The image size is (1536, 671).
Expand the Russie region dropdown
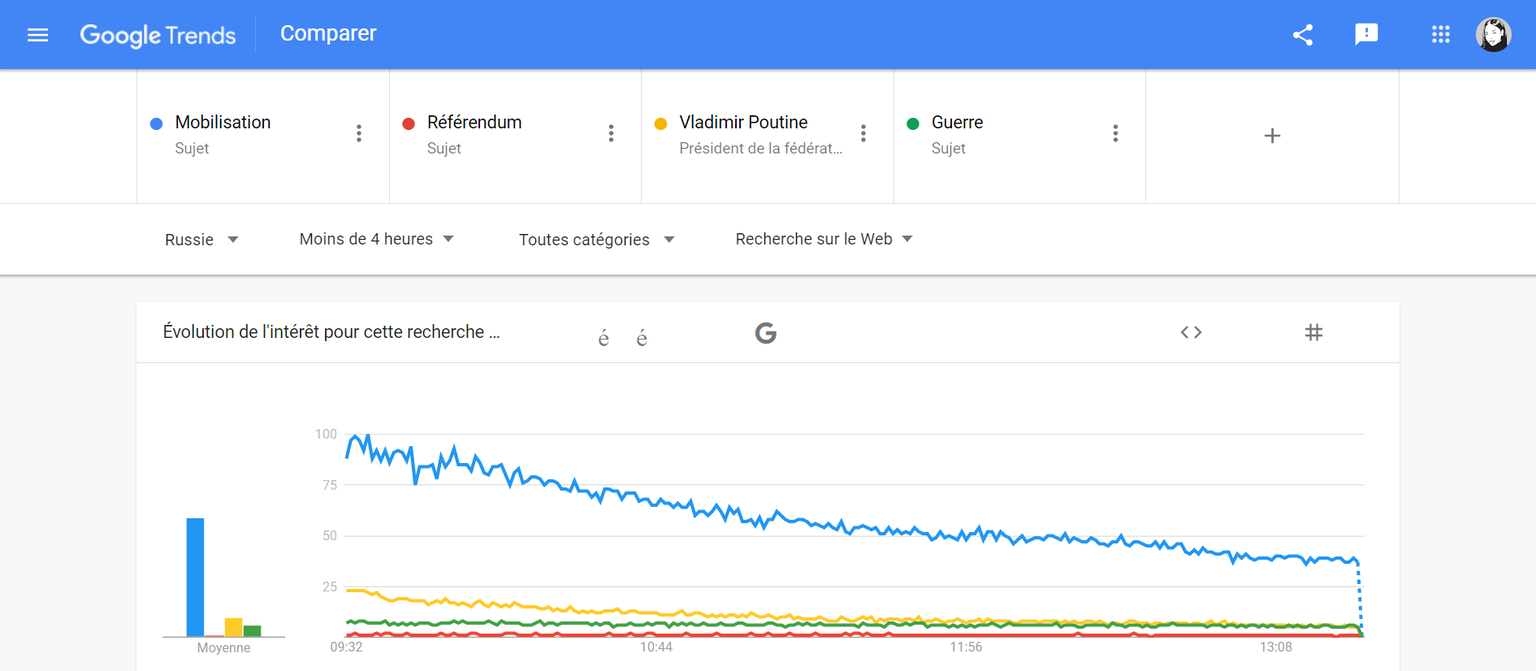tap(201, 240)
